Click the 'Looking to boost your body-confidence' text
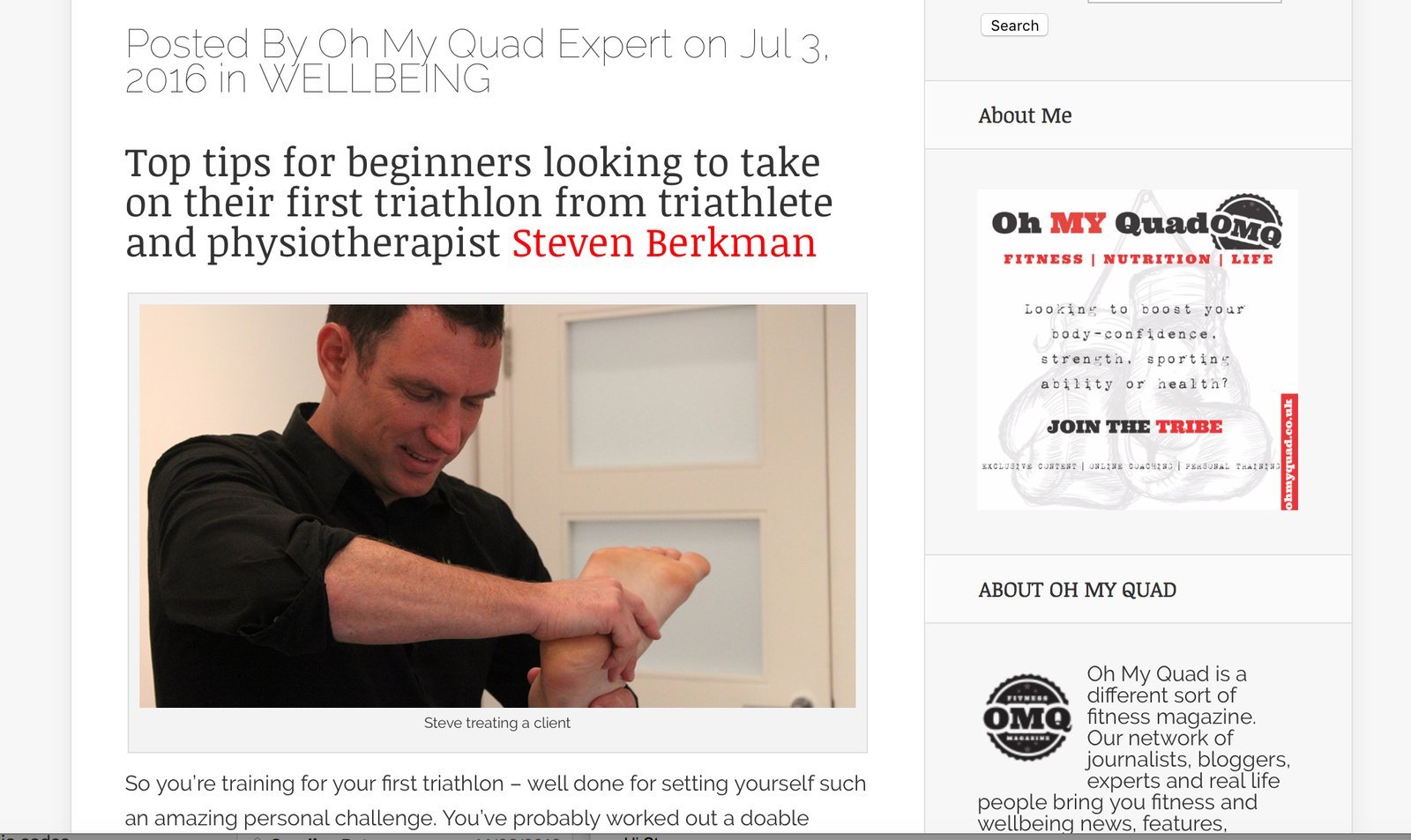Screen dimensions: 1411x840 (x=1135, y=346)
